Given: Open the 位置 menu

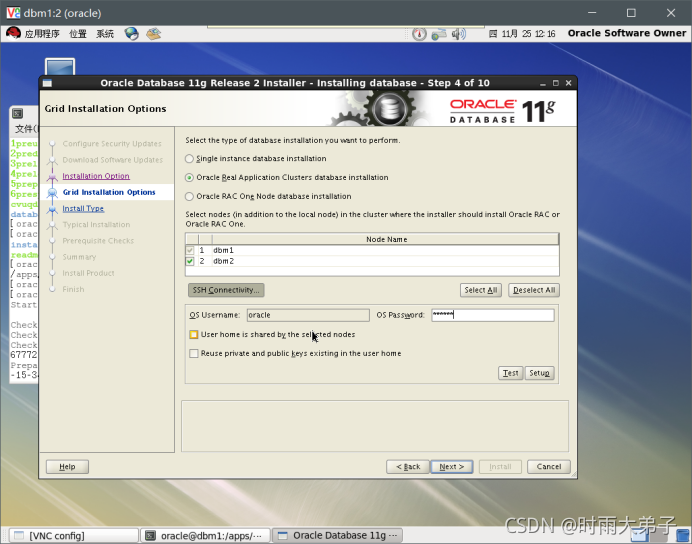Looking at the screenshot, I should click(x=78, y=34).
